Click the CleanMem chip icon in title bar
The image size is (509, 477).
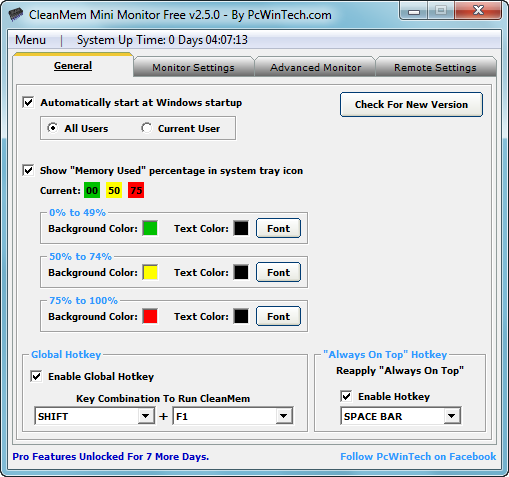point(15,14)
